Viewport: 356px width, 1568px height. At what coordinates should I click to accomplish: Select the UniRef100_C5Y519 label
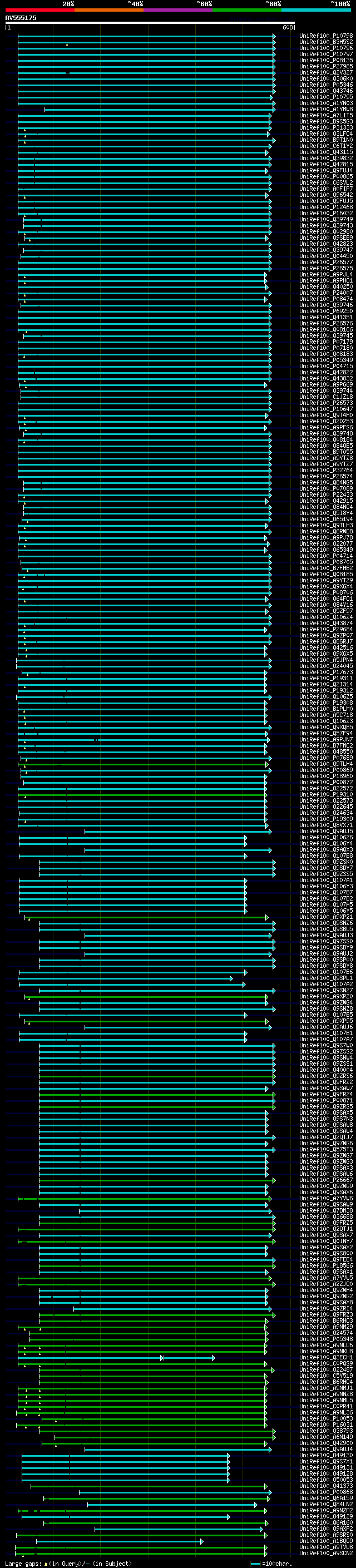(326, 1375)
